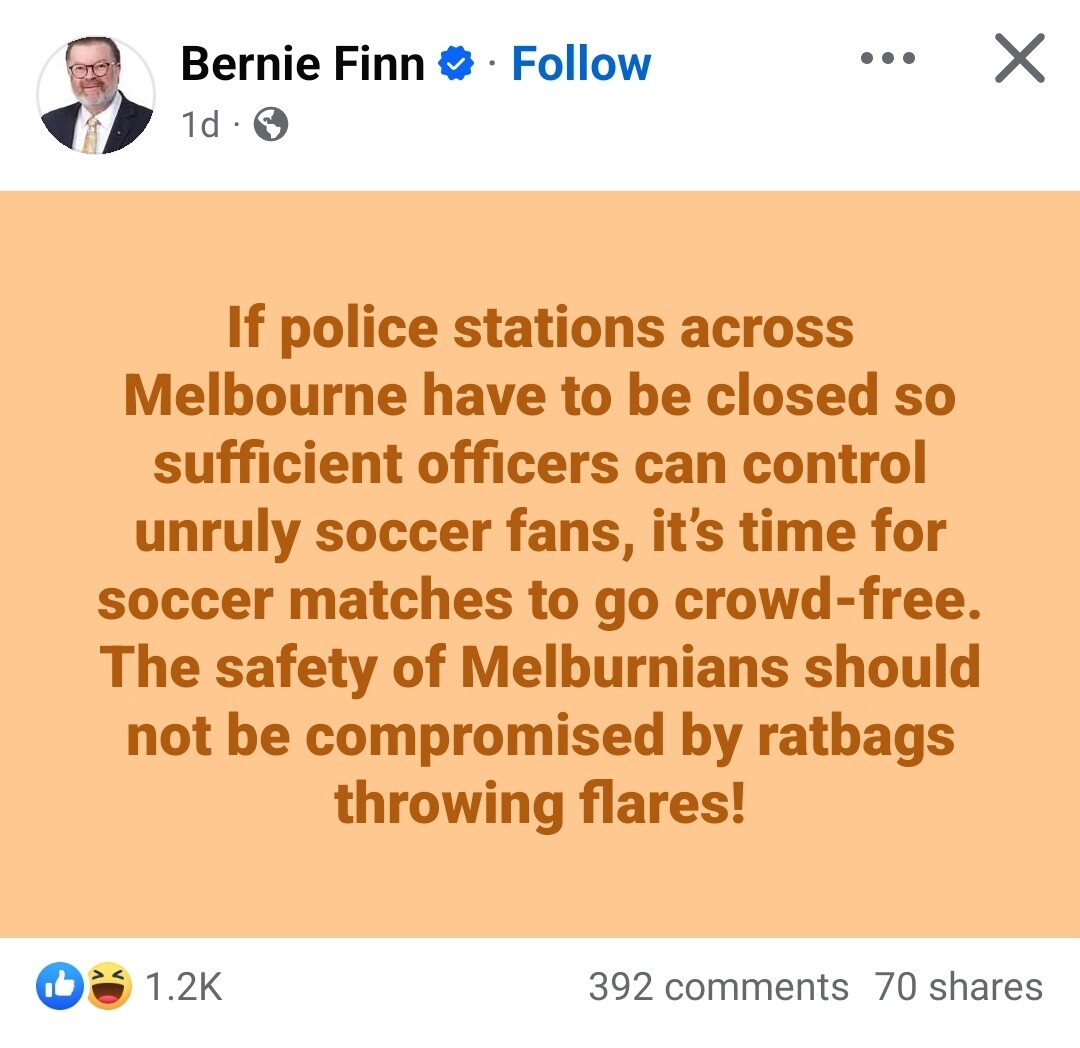The height and width of the screenshot is (1048, 1080).
Task: Open Bernie Finn's profile picture
Action: click(x=96, y=95)
